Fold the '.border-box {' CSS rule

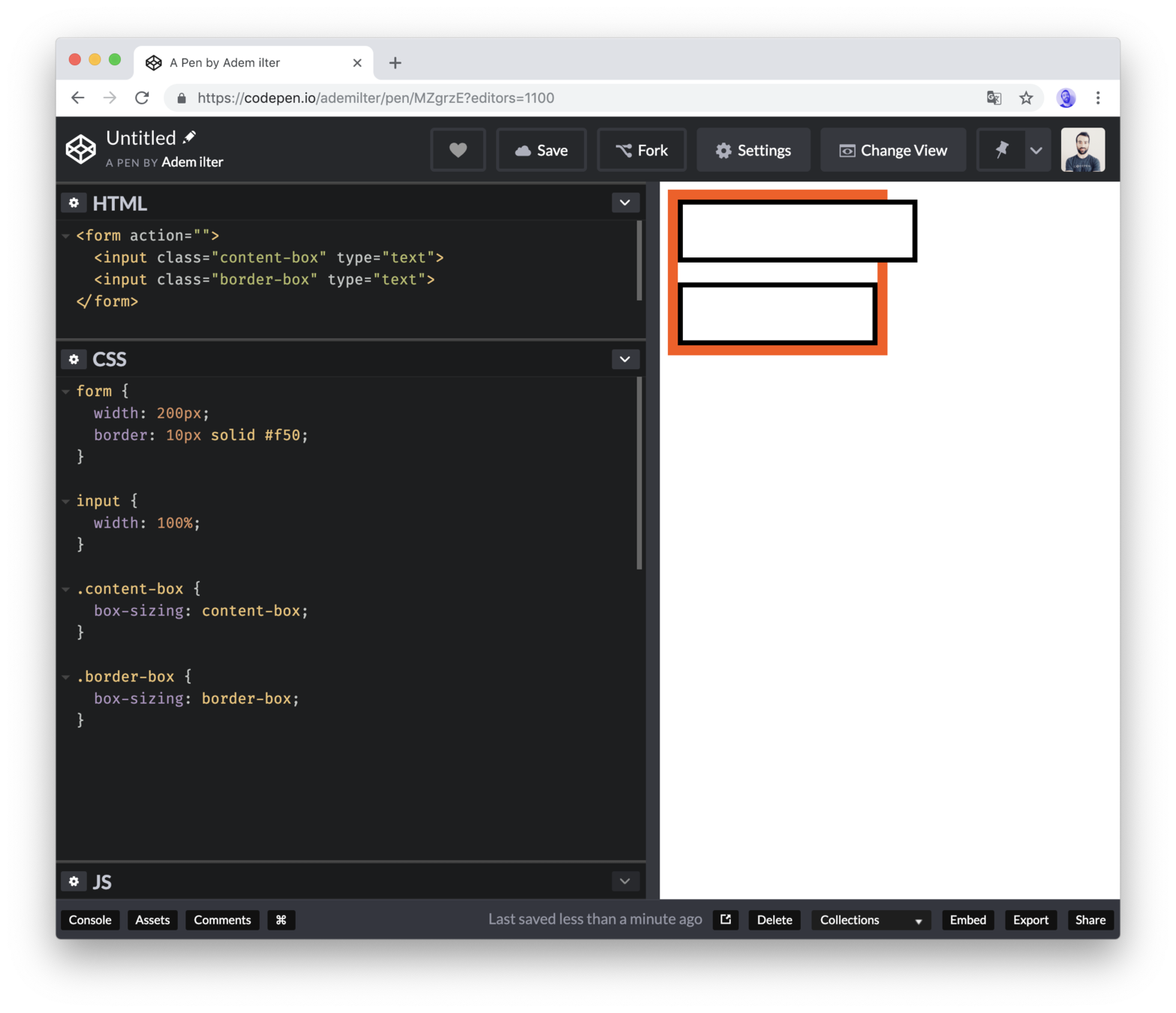66,678
